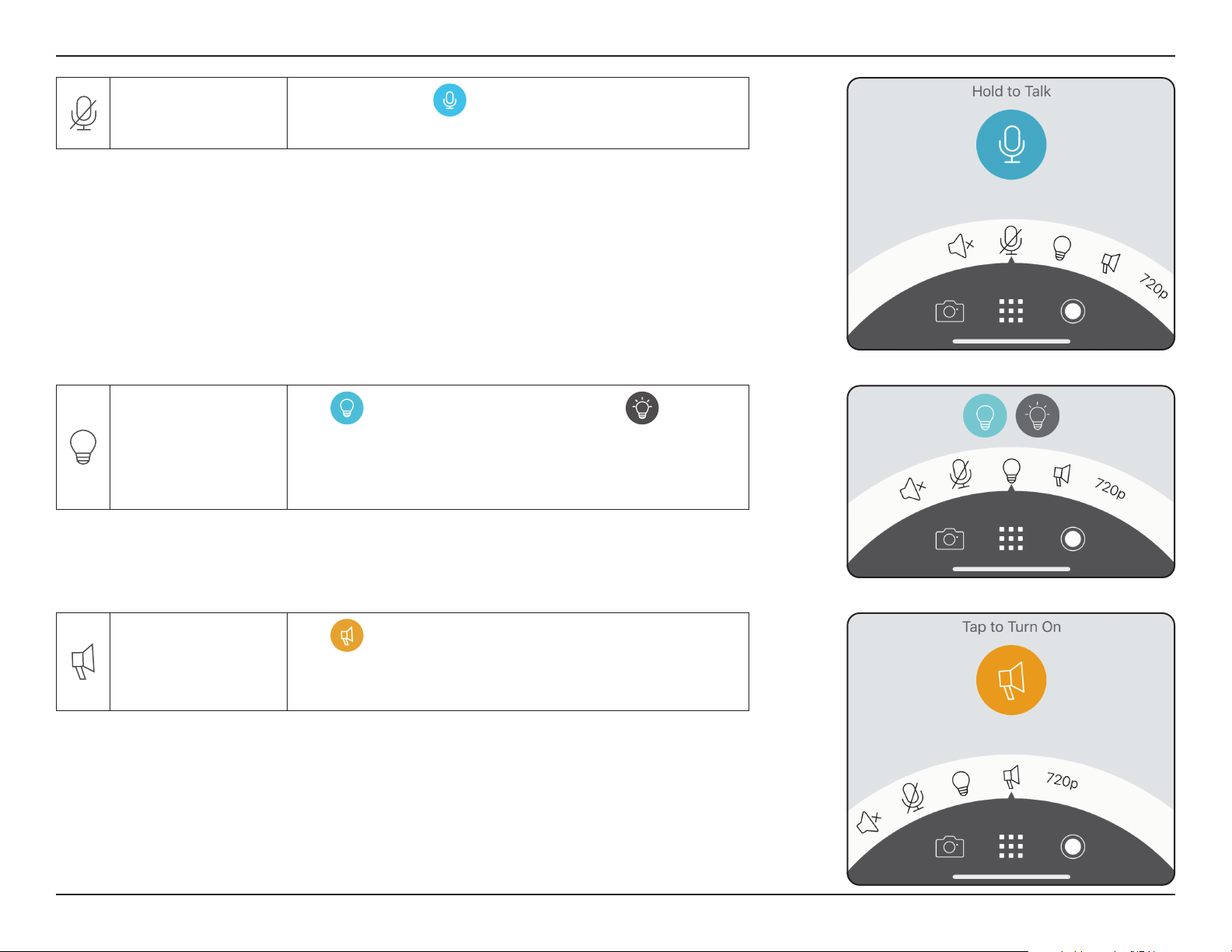Screen dimensions: 1232x952
Task: Select the siren icon in the Hold to Talk arc menu
Action: pyautogui.click(x=1111, y=263)
